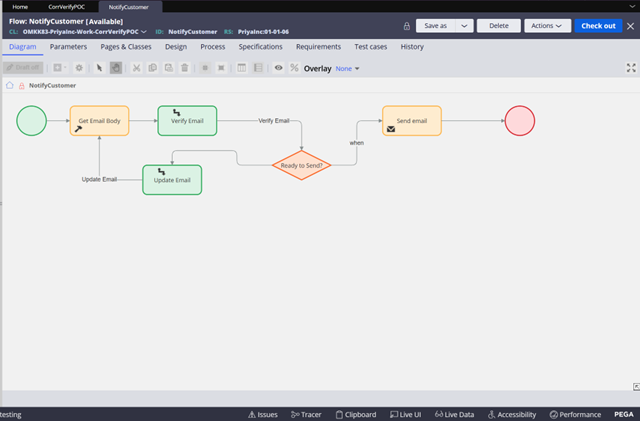Click envelope icon on Send email

point(391,129)
